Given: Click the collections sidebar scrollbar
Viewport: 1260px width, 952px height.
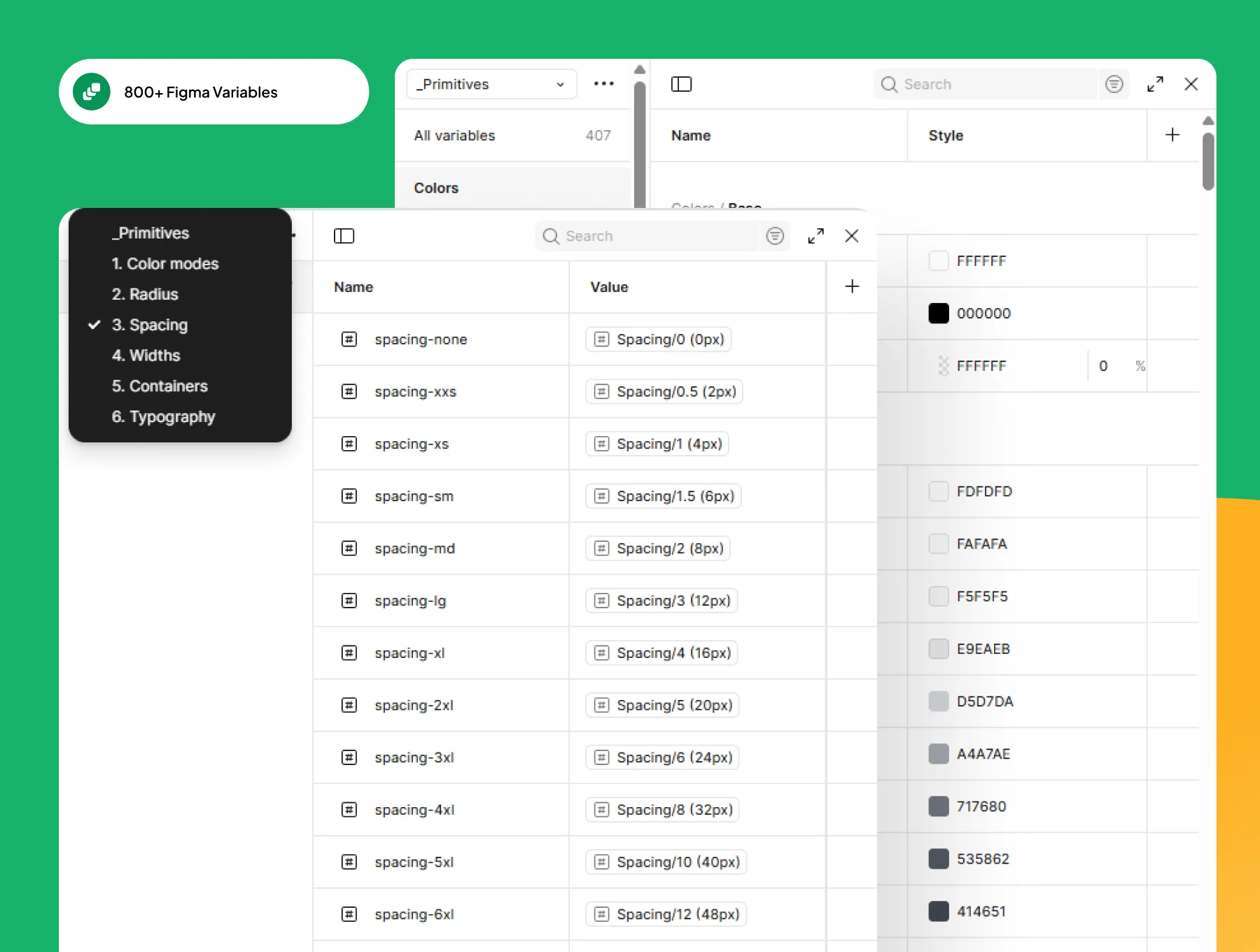Looking at the screenshot, I should pos(639,143).
